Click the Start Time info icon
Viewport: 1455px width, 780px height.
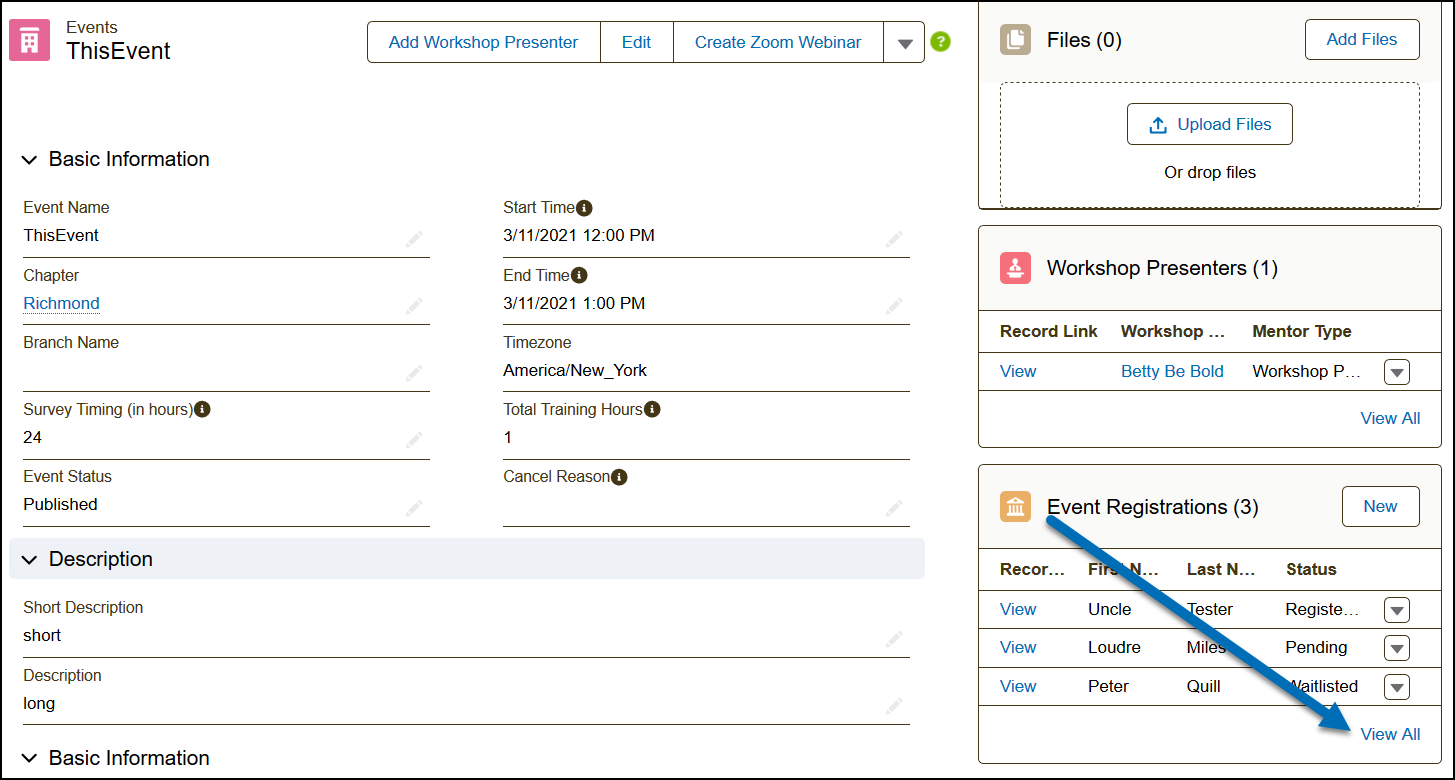click(585, 208)
